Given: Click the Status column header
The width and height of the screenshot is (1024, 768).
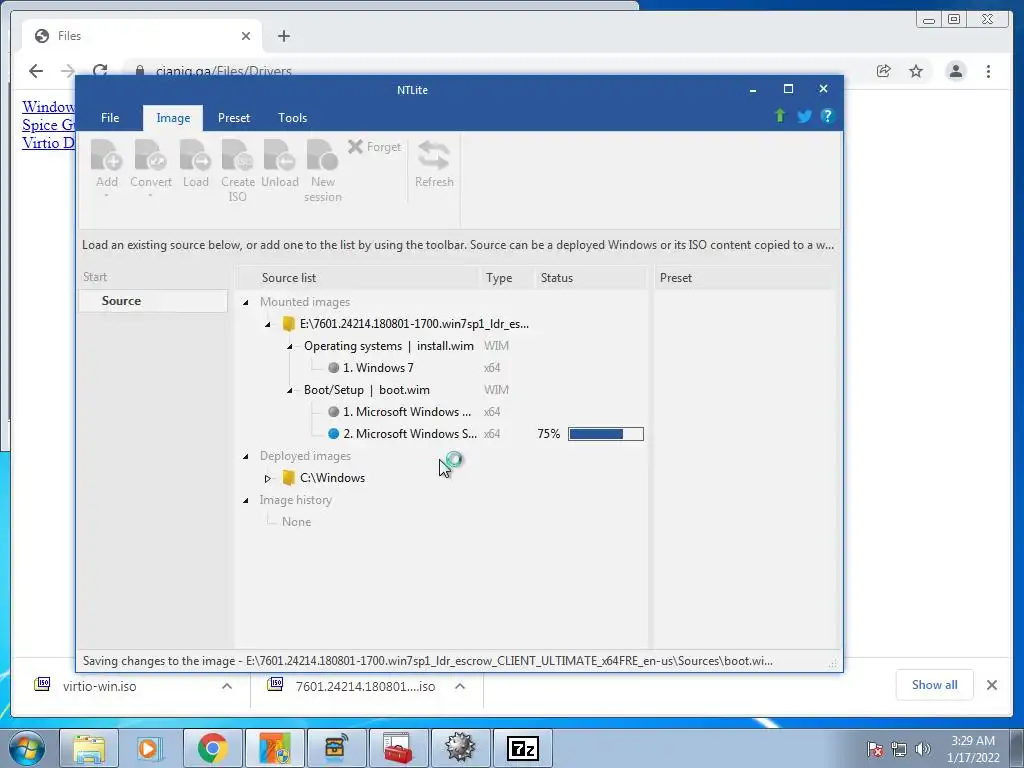Looking at the screenshot, I should coord(590,278).
